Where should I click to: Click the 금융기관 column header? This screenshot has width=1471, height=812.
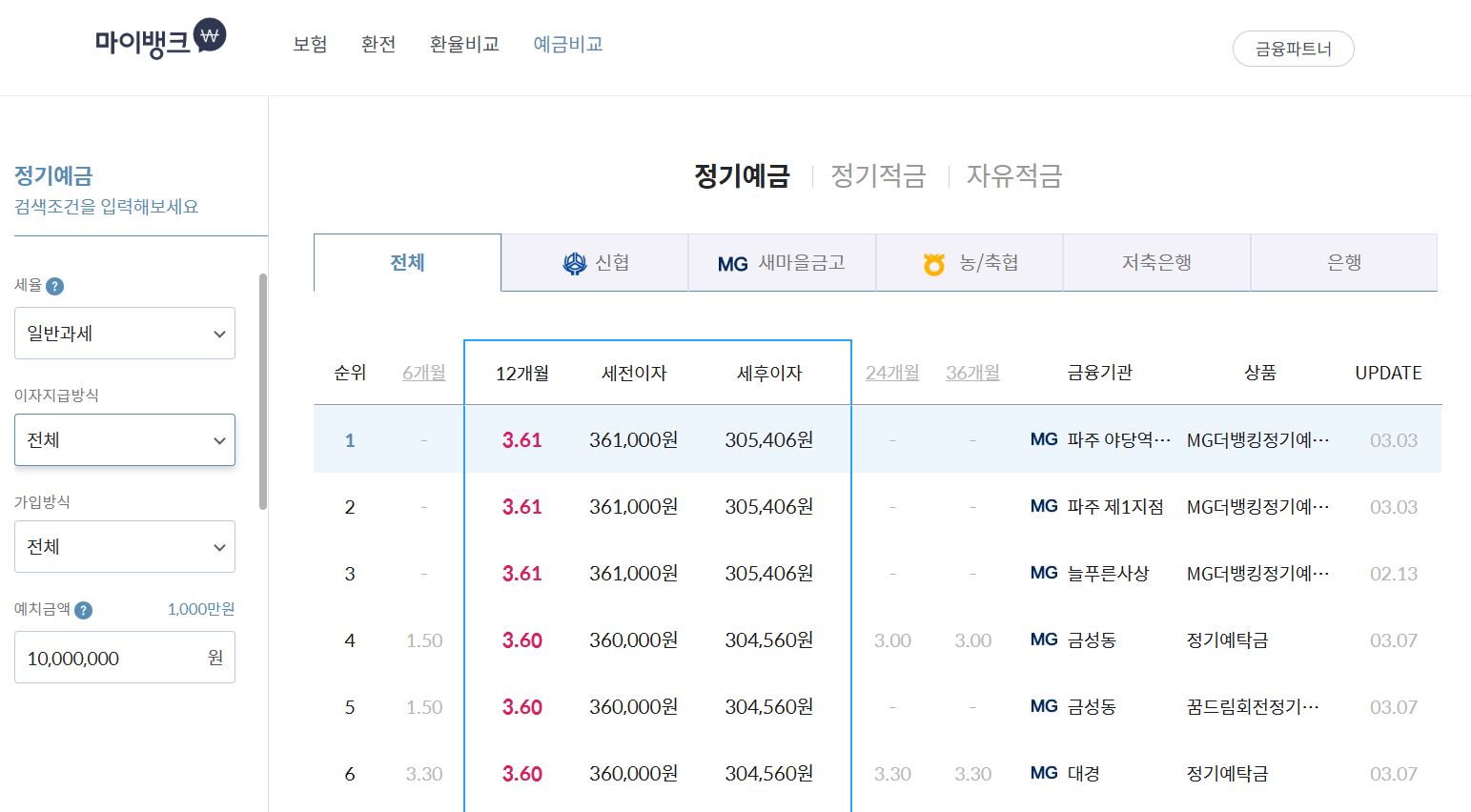(x=1099, y=373)
